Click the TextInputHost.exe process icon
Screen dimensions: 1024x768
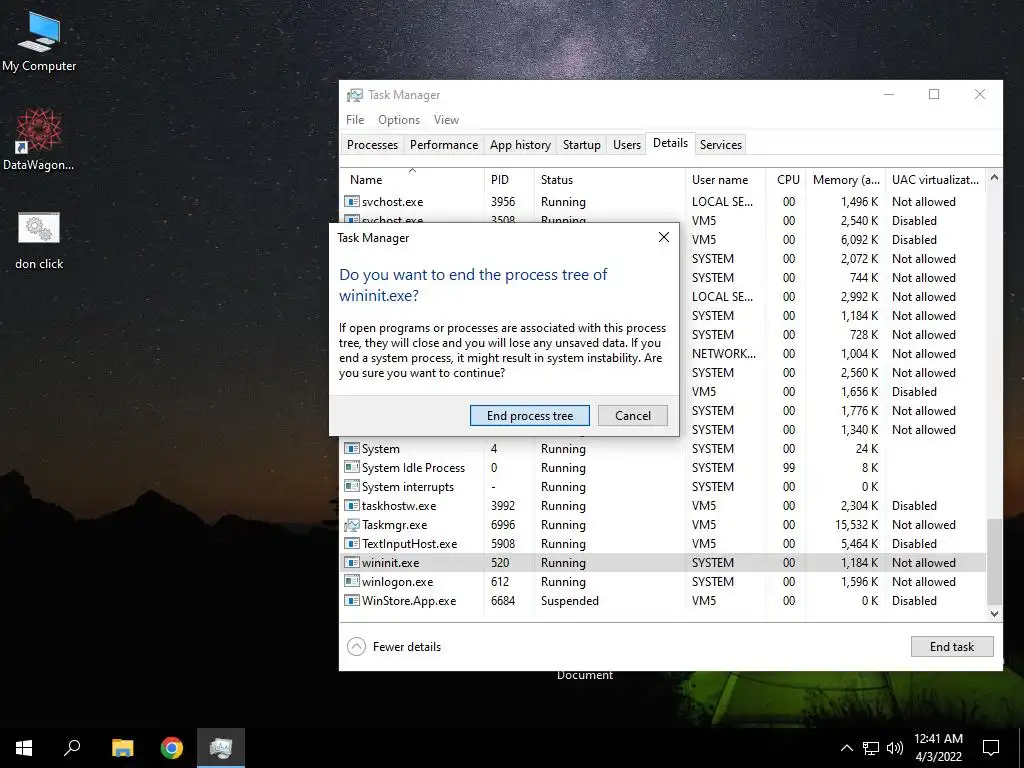352,543
